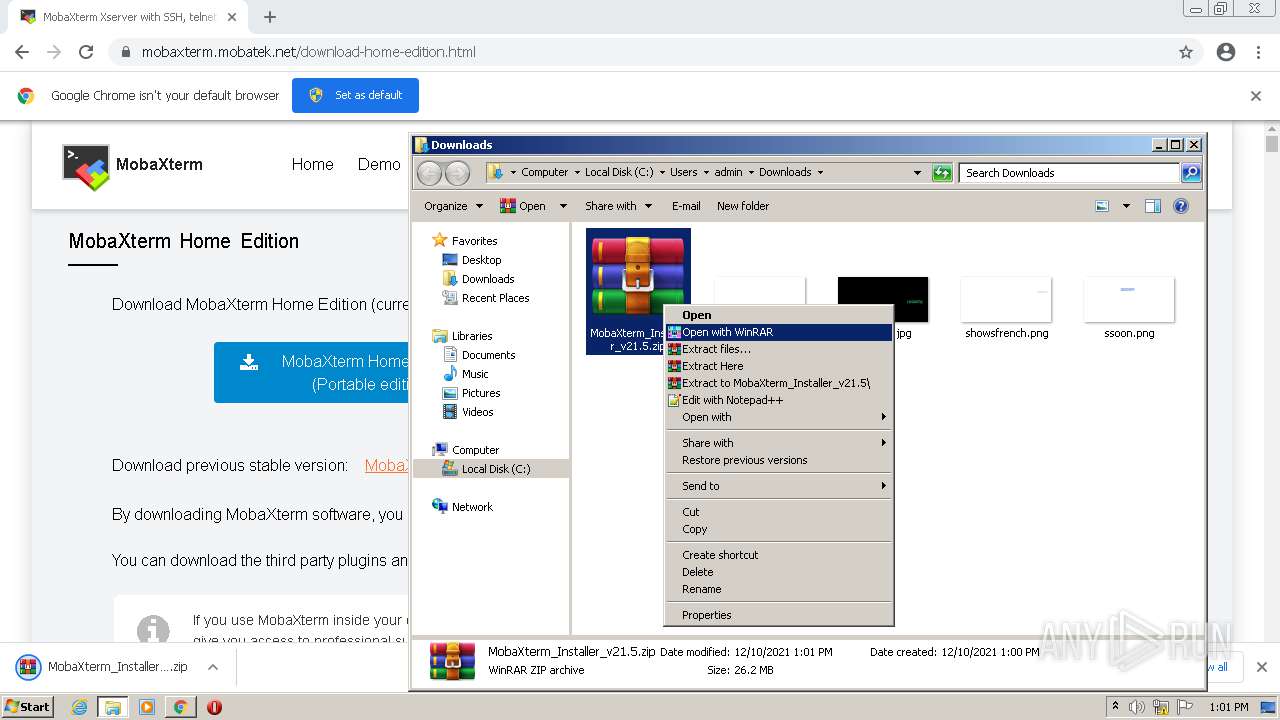1280x720 pixels.
Task: Click the Start button
Action: pos(27,707)
